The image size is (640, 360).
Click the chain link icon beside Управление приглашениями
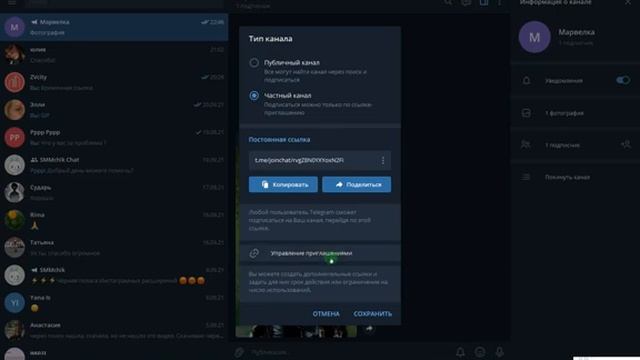(254, 253)
